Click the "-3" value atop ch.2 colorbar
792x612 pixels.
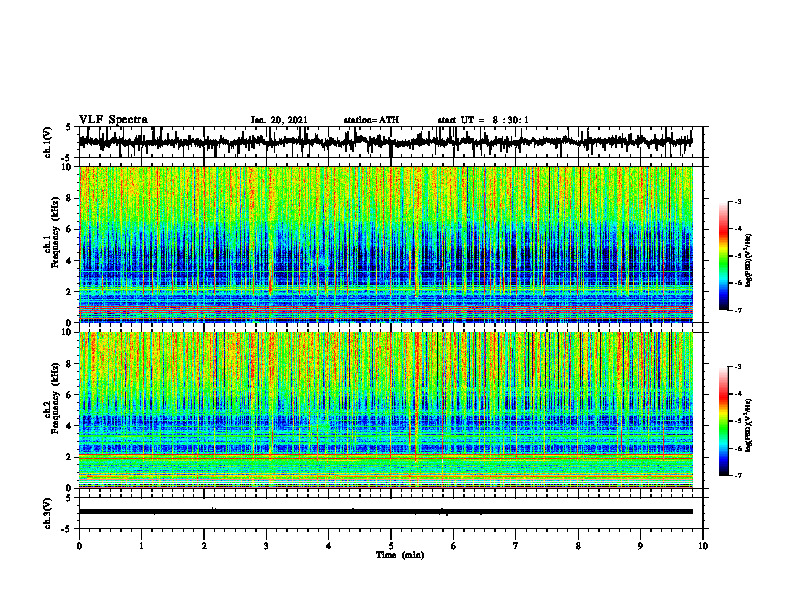[738, 367]
